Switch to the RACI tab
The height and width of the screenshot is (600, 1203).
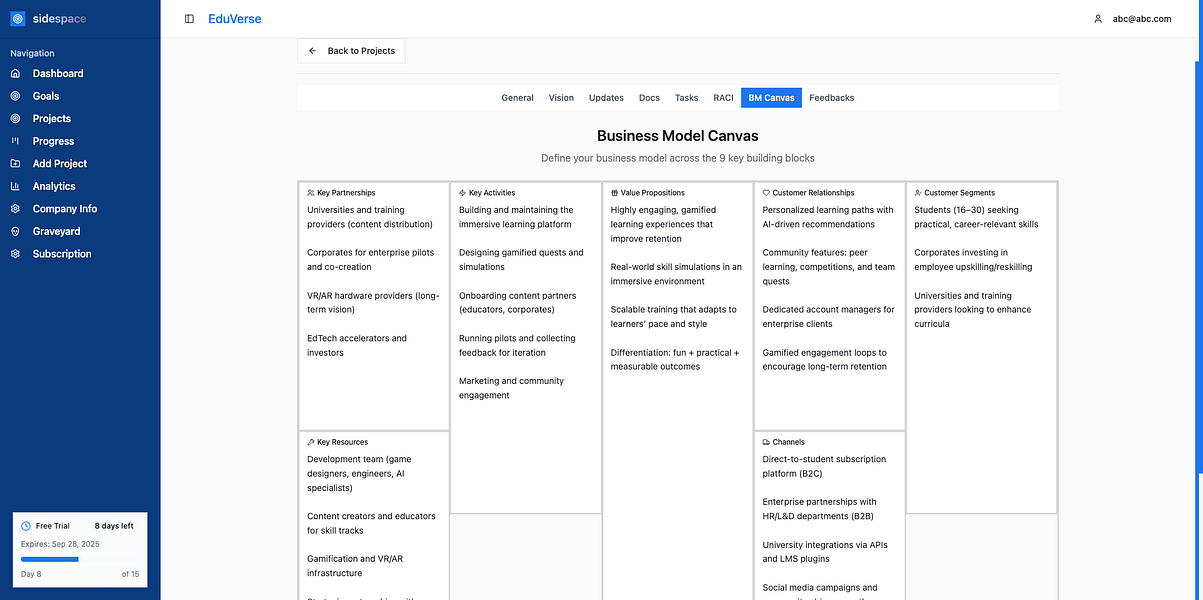pos(723,98)
